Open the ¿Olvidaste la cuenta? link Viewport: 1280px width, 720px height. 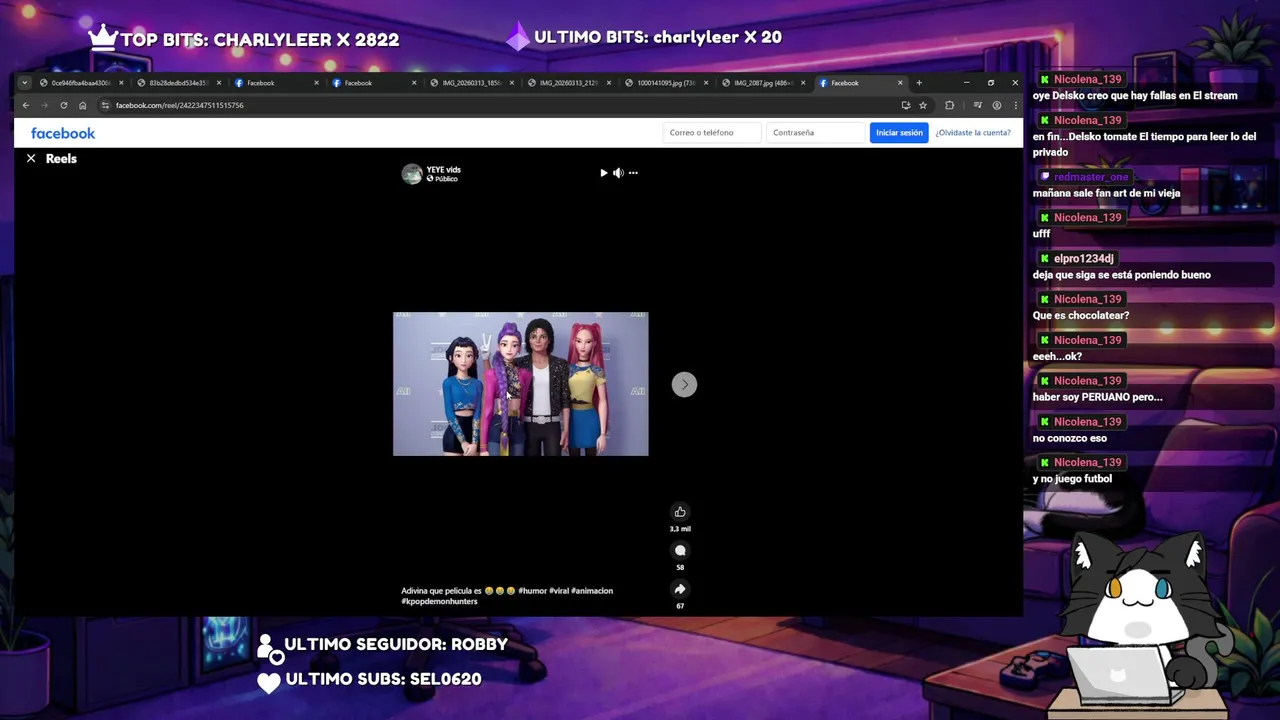(x=973, y=132)
